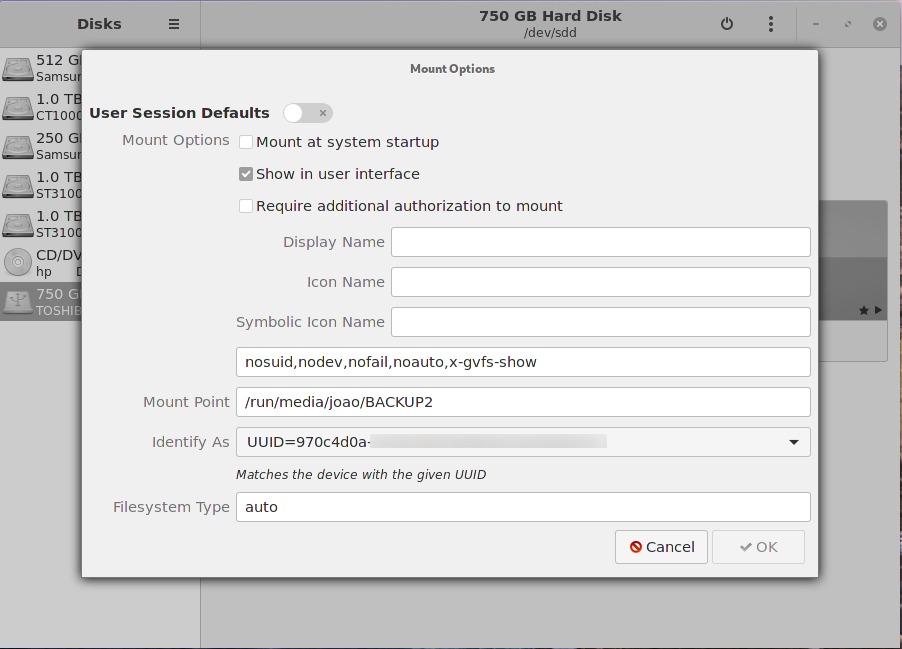
Task: Click the Mount Point field
Action: 523,402
